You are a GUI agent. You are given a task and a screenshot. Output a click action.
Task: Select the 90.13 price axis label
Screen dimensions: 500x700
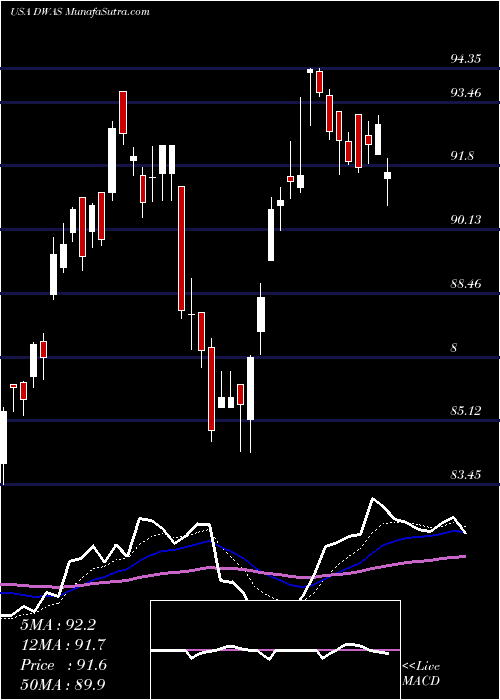coord(466,220)
